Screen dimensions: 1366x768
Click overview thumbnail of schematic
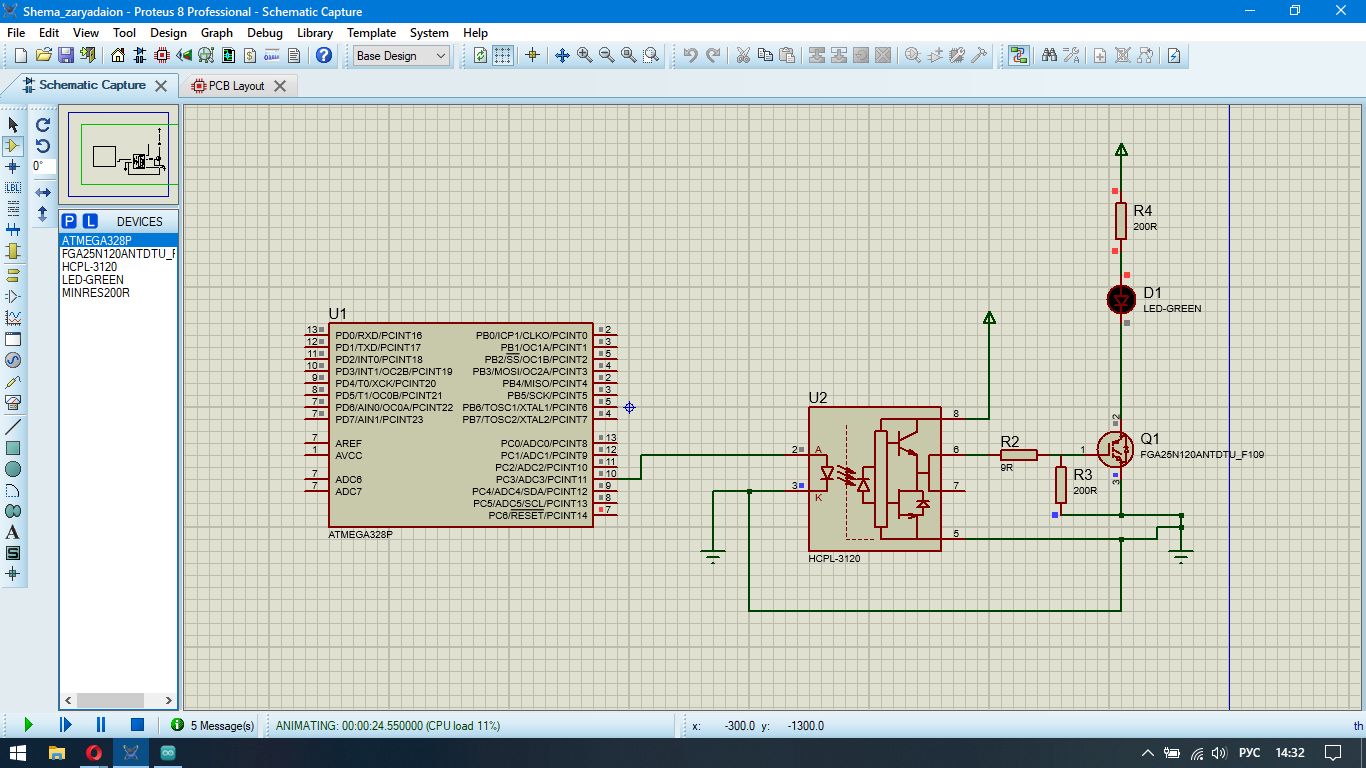click(118, 154)
